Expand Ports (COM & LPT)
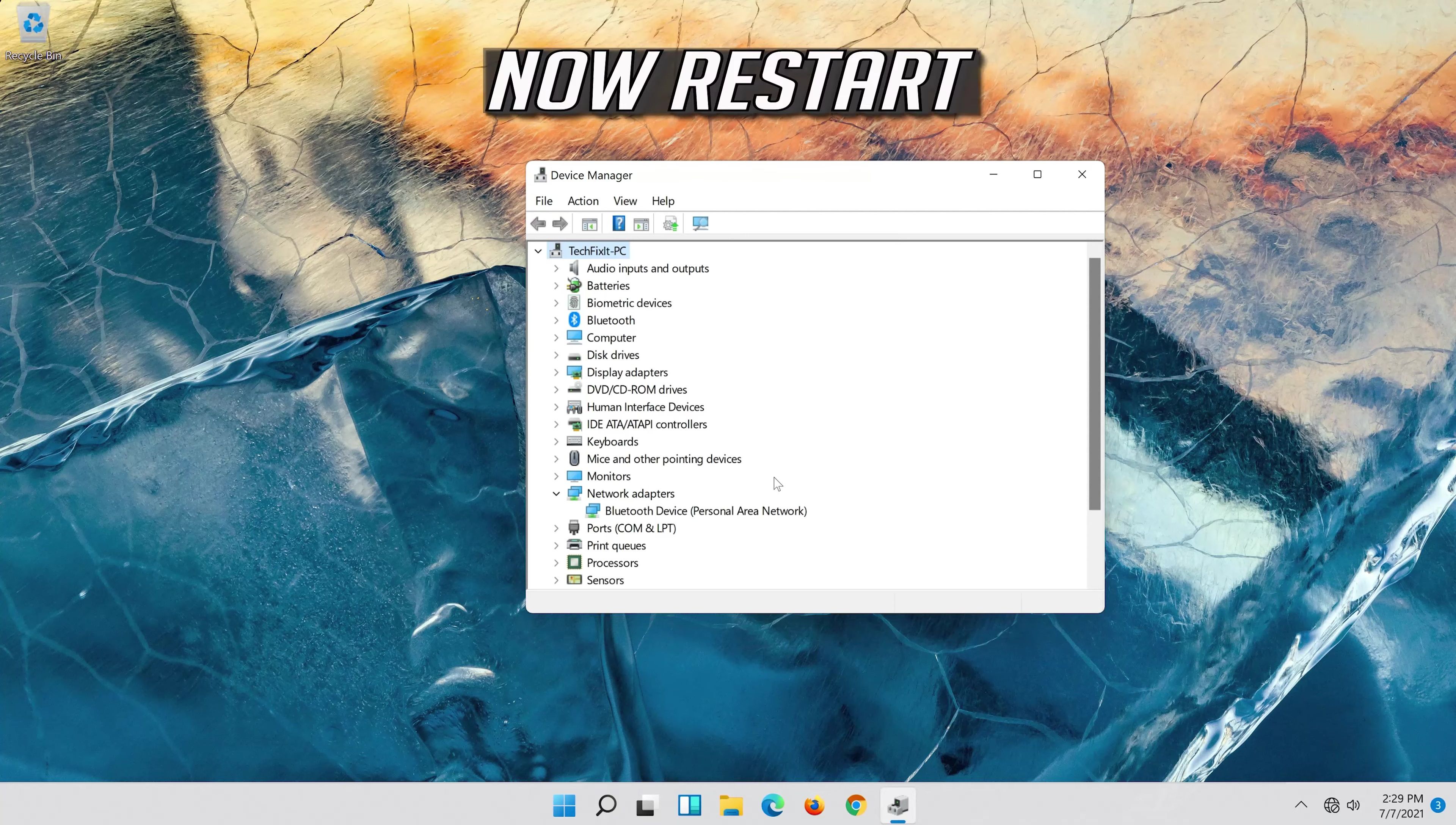The height and width of the screenshot is (825, 1456). point(556,528)
